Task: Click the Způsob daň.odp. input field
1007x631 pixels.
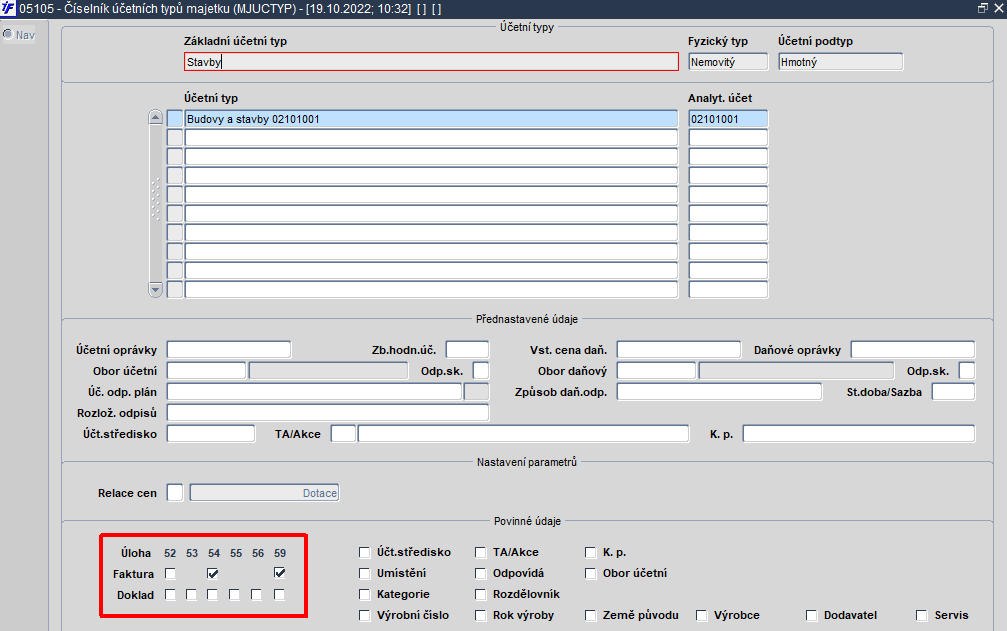Action: coord(719,392)
